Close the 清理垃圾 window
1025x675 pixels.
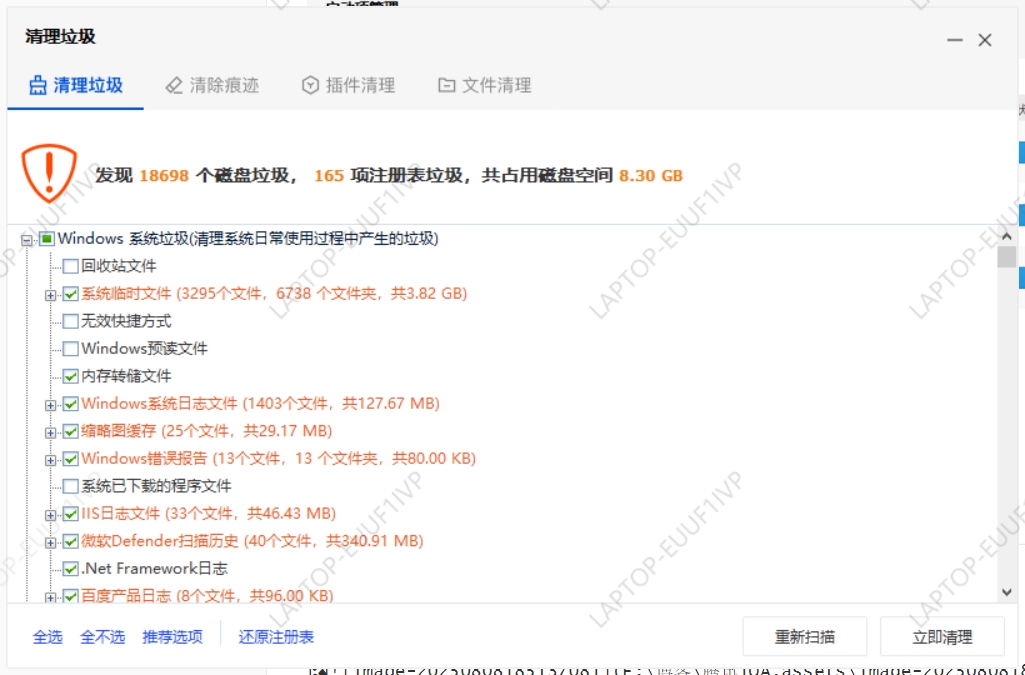pyautogui.click(x=985, y=41)
